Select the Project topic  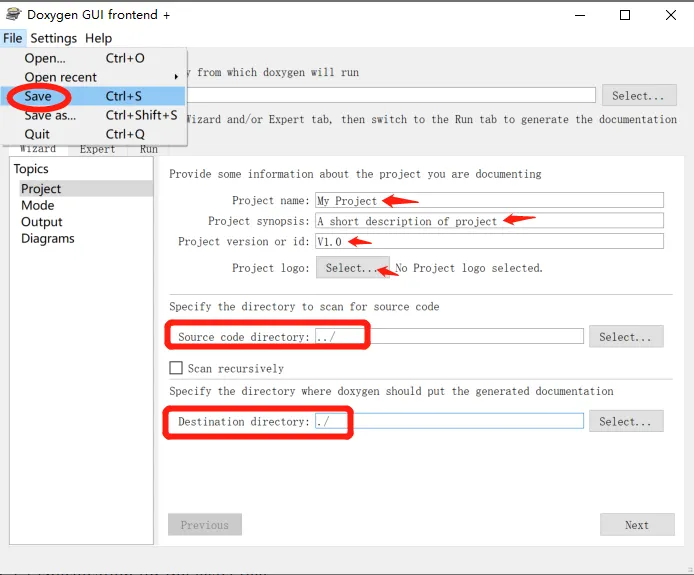tap(86, 189)
